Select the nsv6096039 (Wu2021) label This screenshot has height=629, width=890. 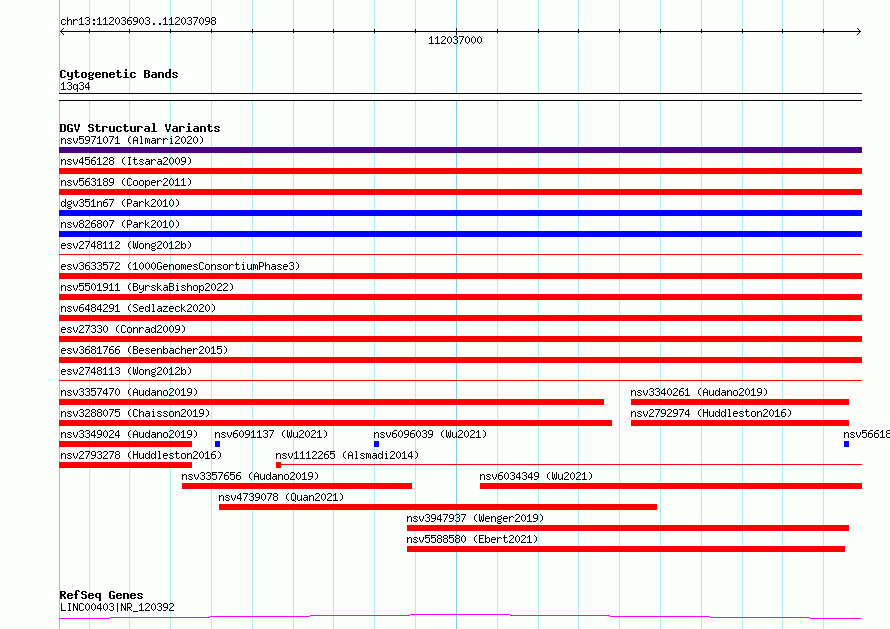pos(430,434)
